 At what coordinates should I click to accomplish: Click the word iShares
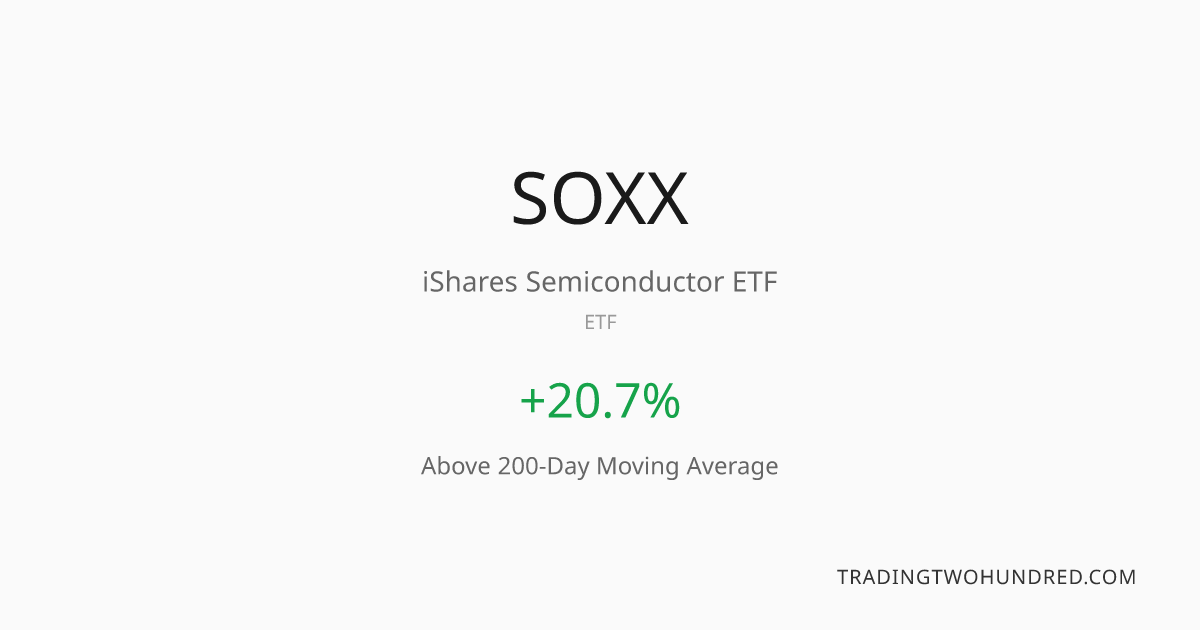[x=470, y=282]
